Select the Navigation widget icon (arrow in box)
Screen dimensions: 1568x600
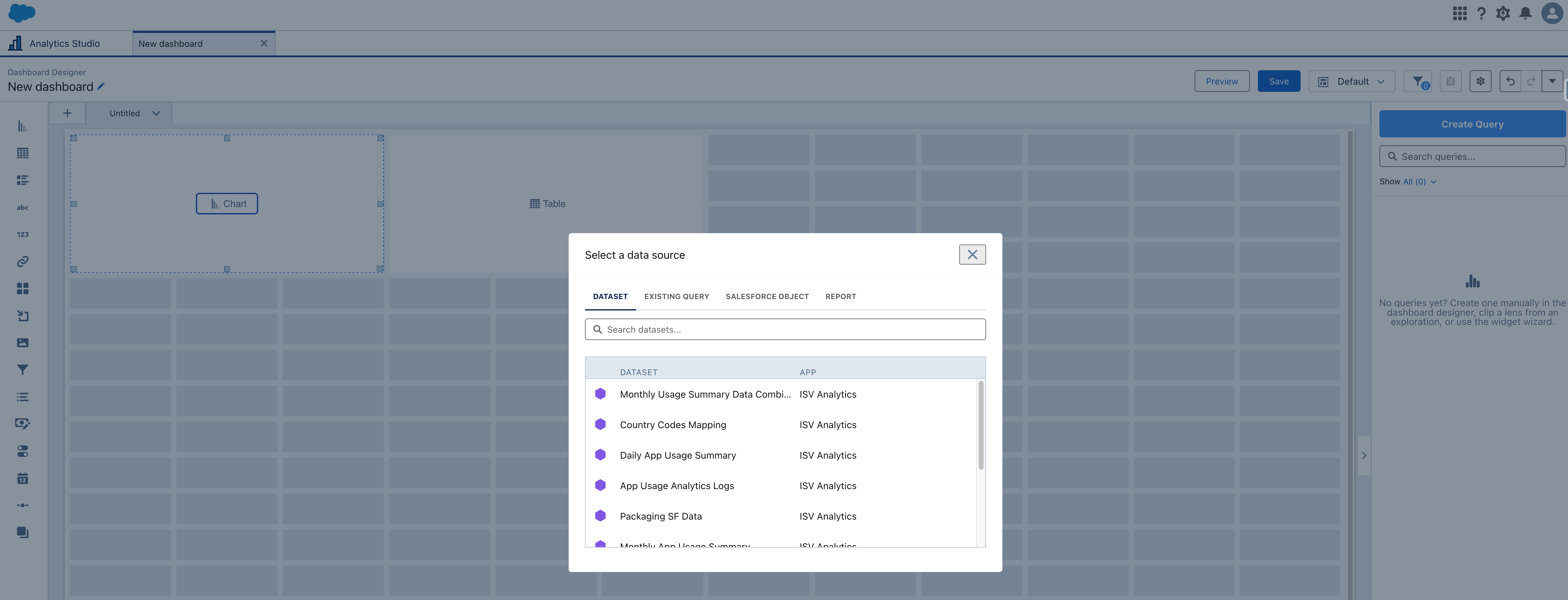click(x=22, y=316)
